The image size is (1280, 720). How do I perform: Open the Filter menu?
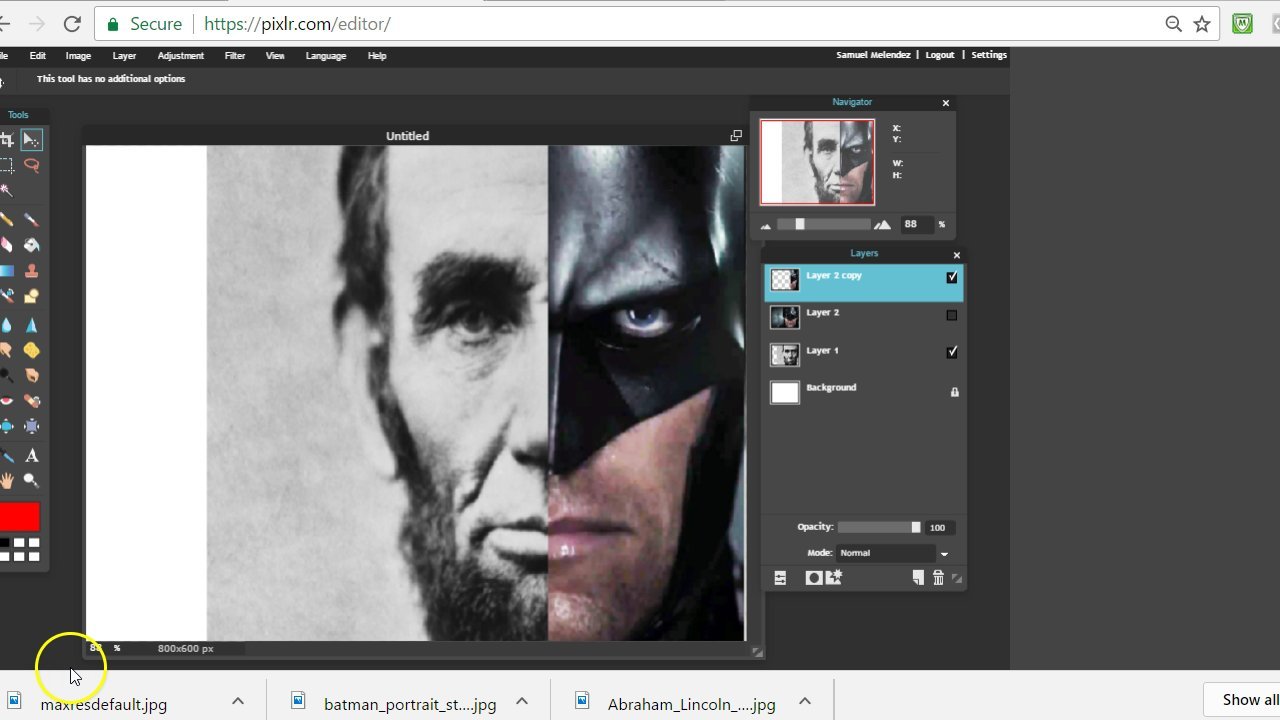[235, 56]
